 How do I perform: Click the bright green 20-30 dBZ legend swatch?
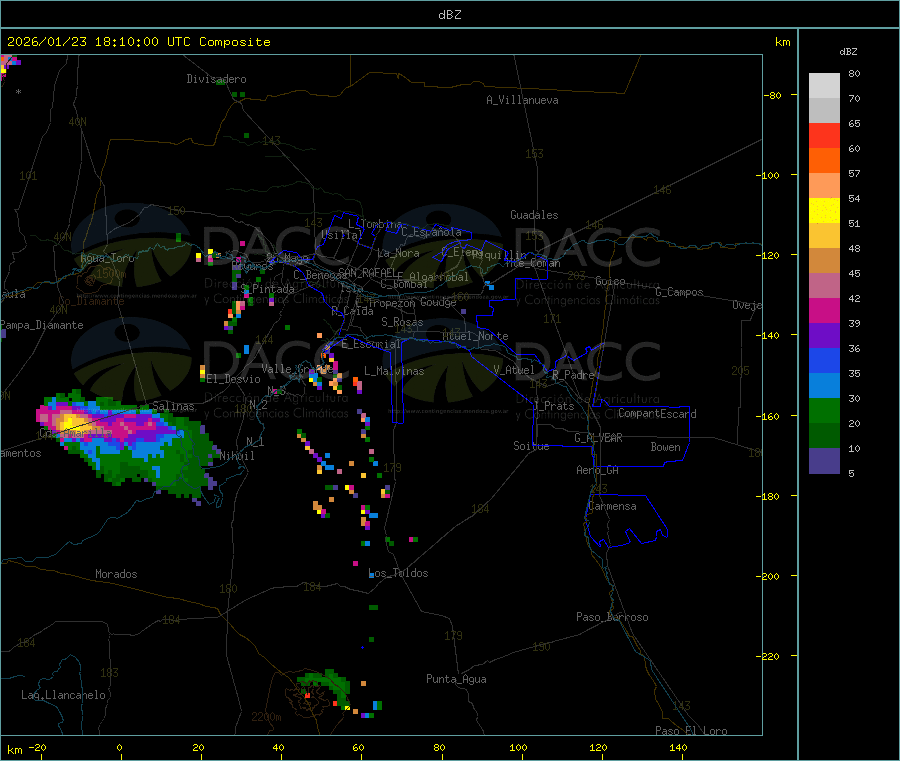pyautogui.click(x=824, y=410)
